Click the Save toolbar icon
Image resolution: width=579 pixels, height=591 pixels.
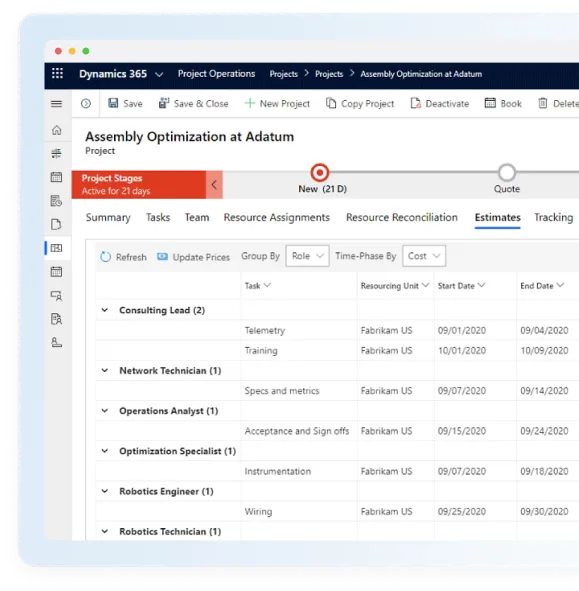pos(113,103)
